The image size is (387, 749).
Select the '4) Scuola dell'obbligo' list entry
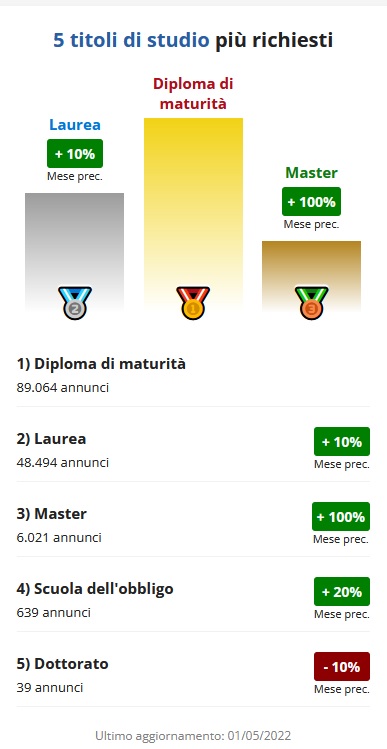pyautogui.click(x=193, y=600)
